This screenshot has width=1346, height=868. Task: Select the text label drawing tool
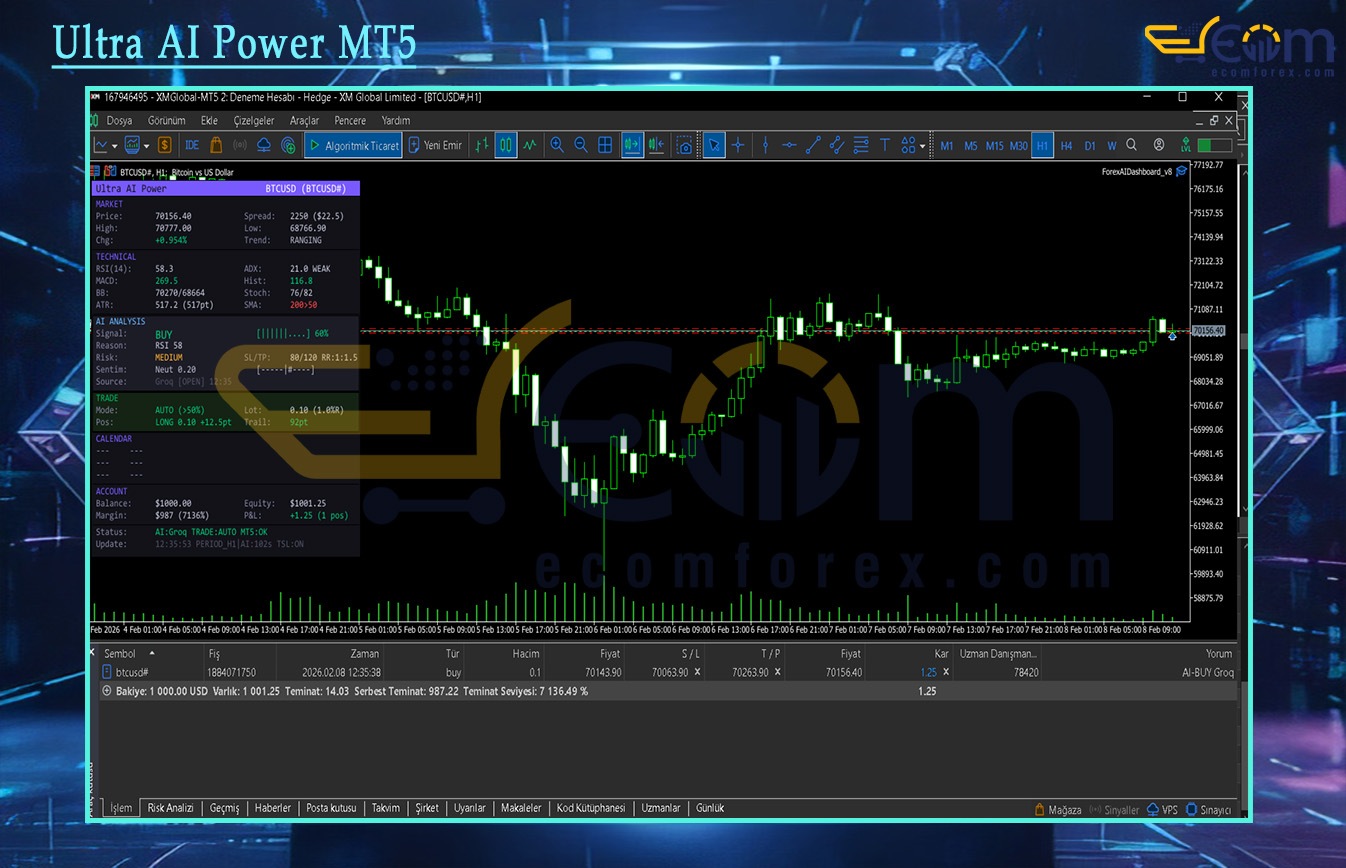885,145
